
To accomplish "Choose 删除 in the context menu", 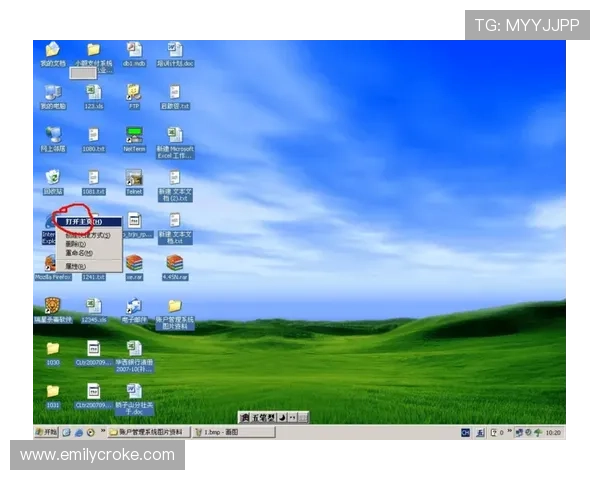I will pos(76,244).
